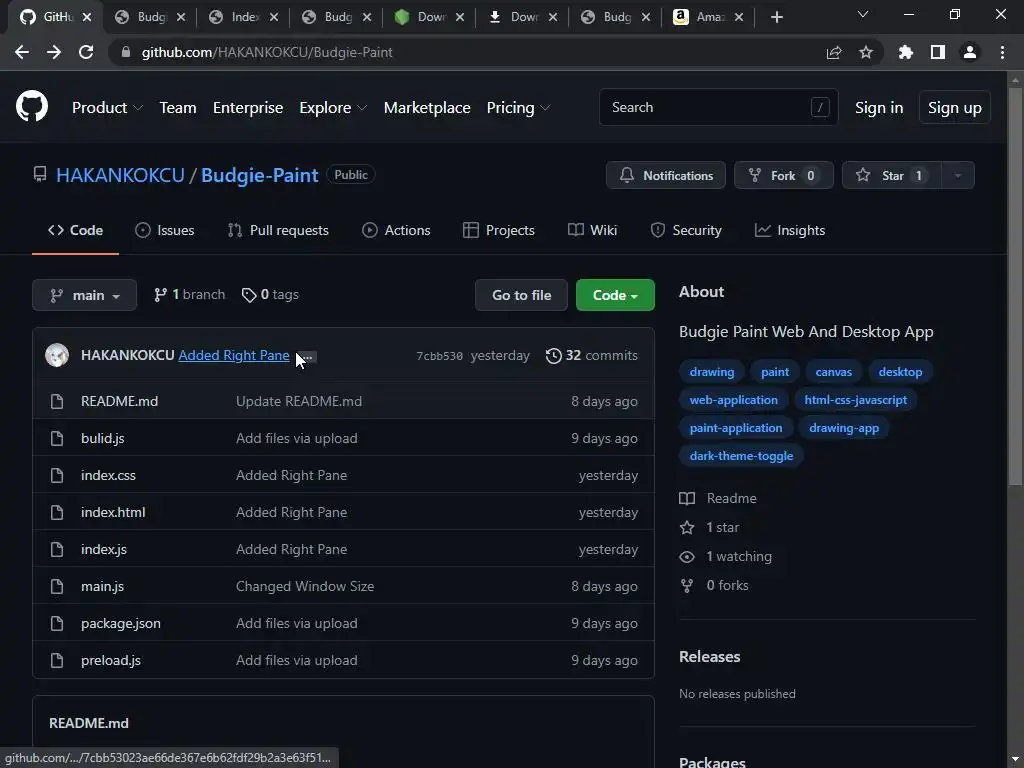Screen dimensions: 1024x768
Task: Open a new browser tab with plus icon
Action: (776, 17)
